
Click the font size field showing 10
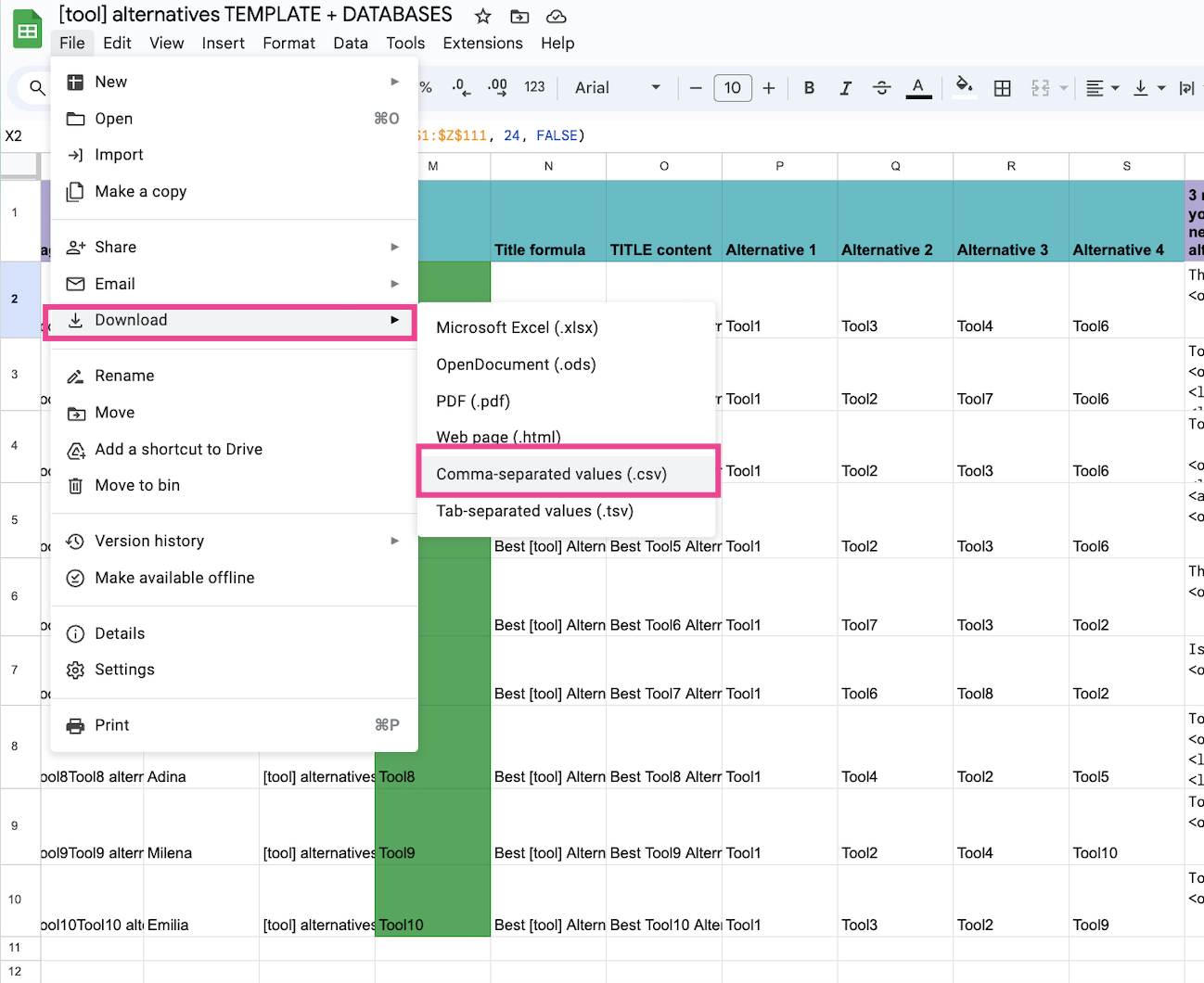click(x=733, y=88)
